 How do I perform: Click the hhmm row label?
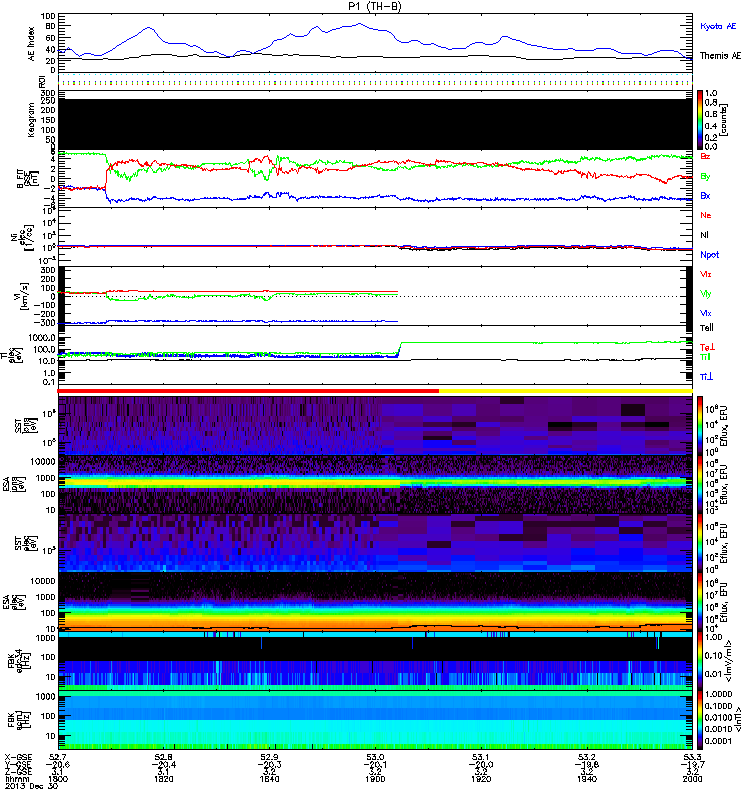[17, 779]
